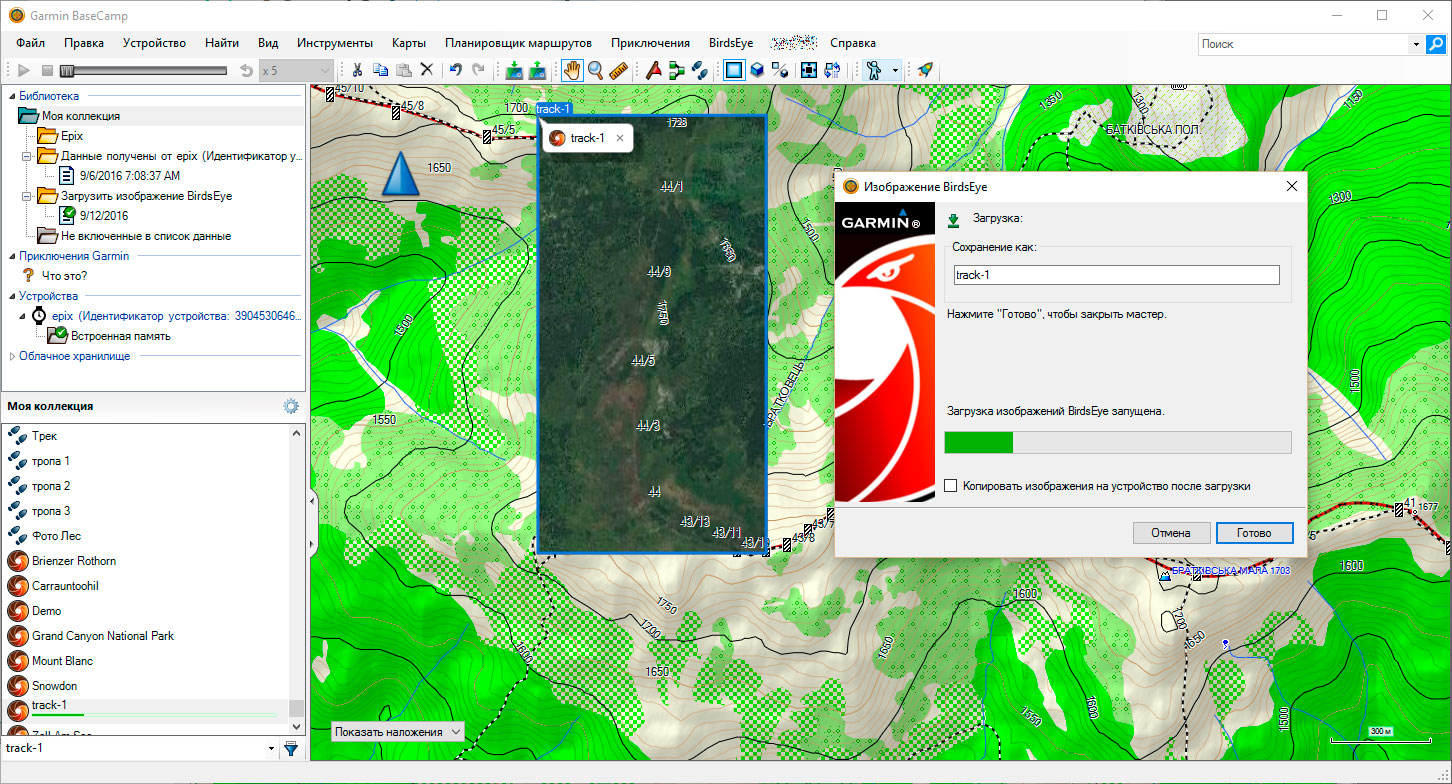The height and width of the screenshot is (784, 1452).
Task: Click the scissors cut icon
Action: coord(355,70)
